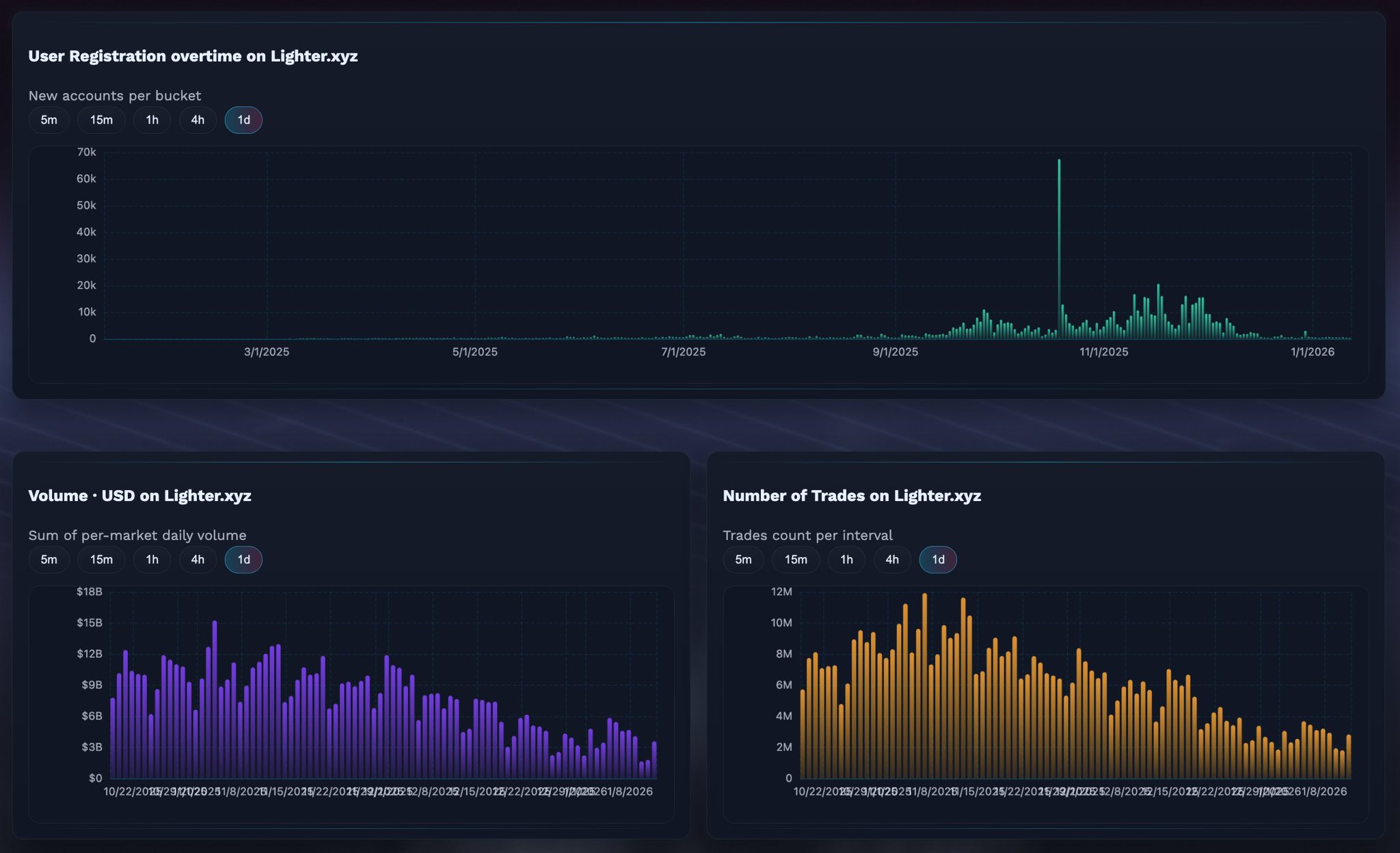This screenshot has height=853, width=1400.
Task: Select the 1d interval on Volume chart
Action: tap(243, 559)
